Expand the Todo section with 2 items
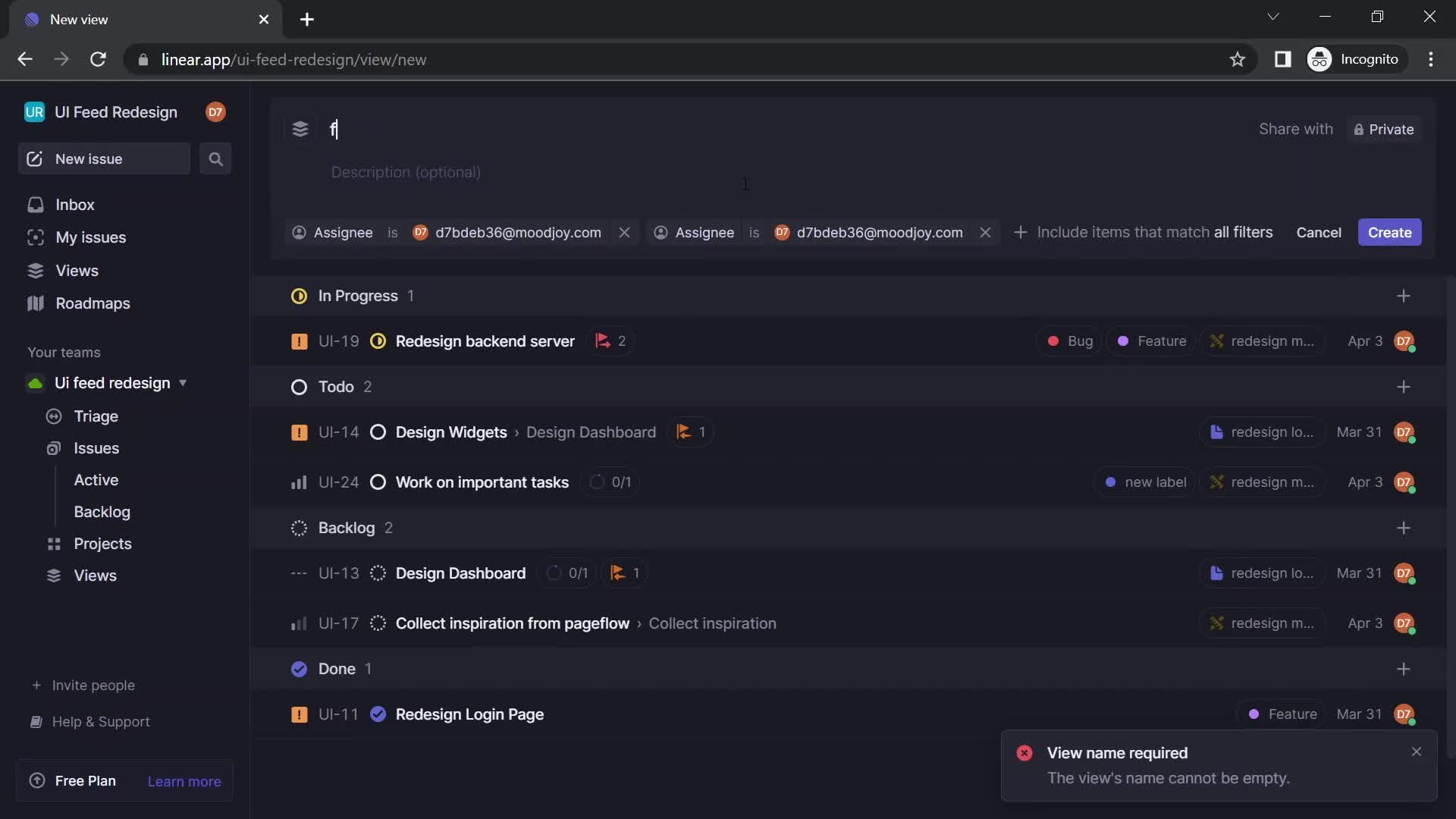The height and width of the screenshot is (819, 1456). (335, 386)
